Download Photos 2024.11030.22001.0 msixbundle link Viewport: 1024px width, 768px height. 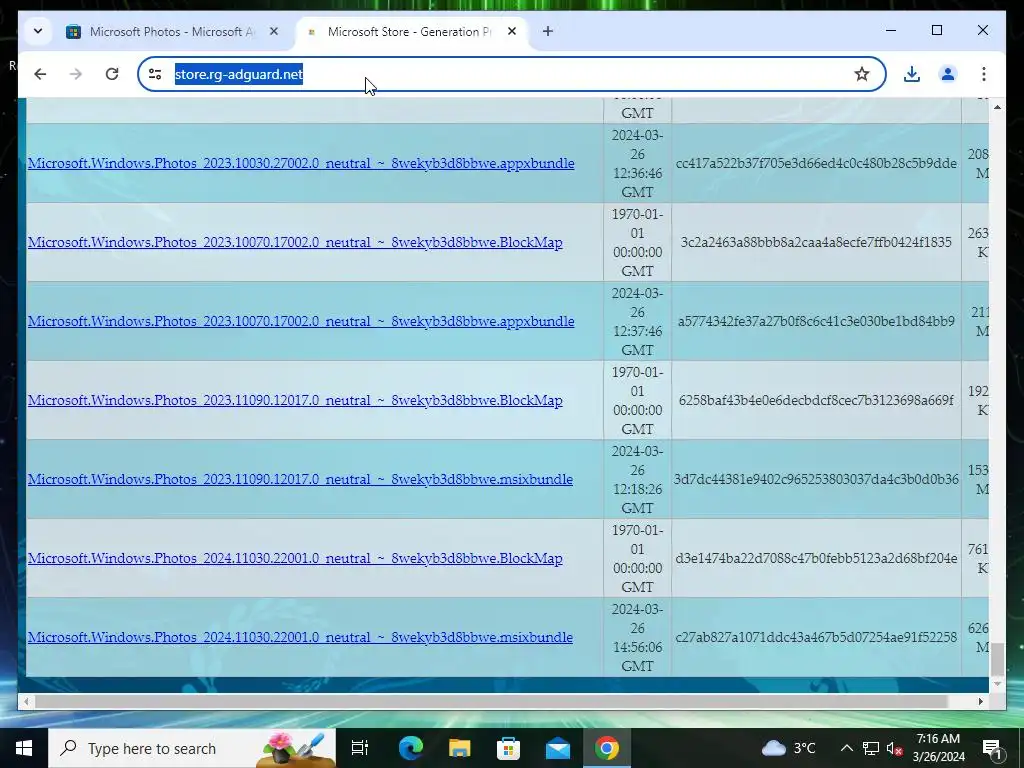click(300, 637)
